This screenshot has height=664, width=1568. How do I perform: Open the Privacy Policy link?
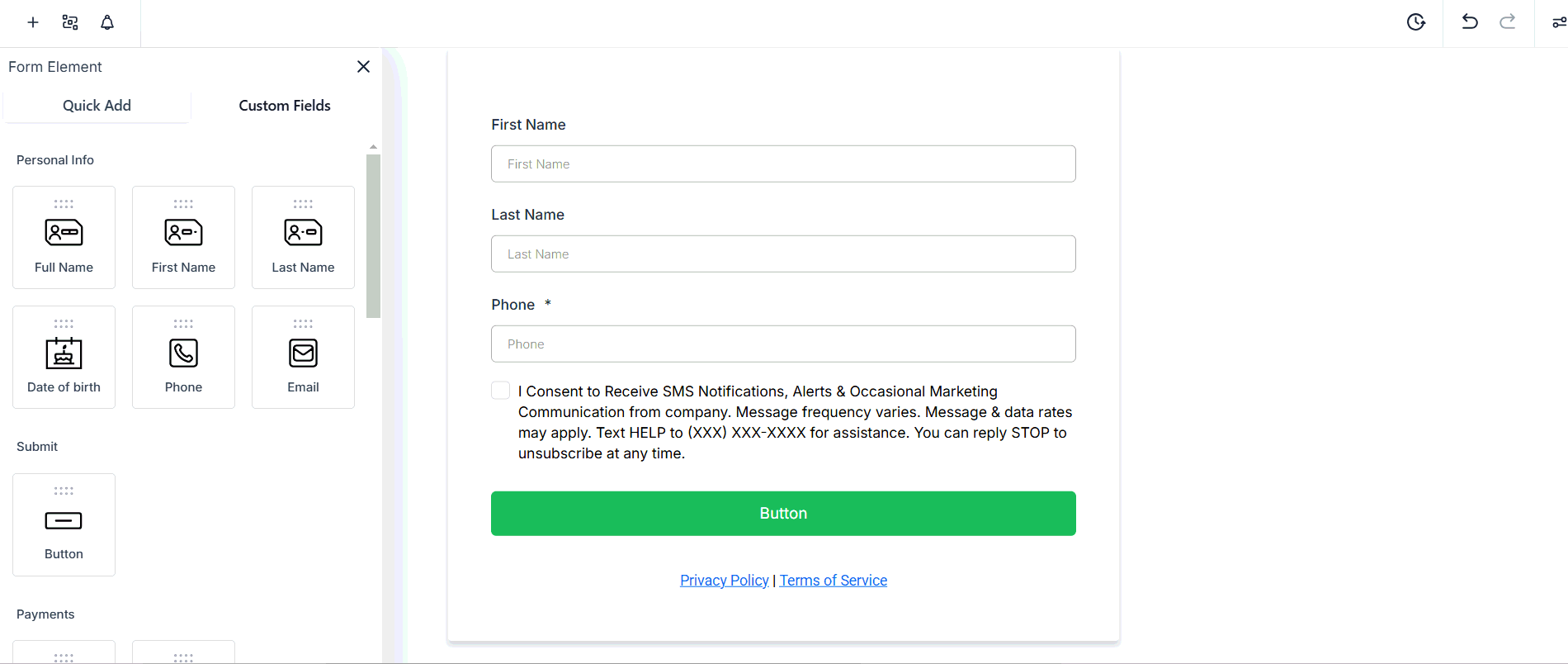pyautogui.click(x=724, y=581)
